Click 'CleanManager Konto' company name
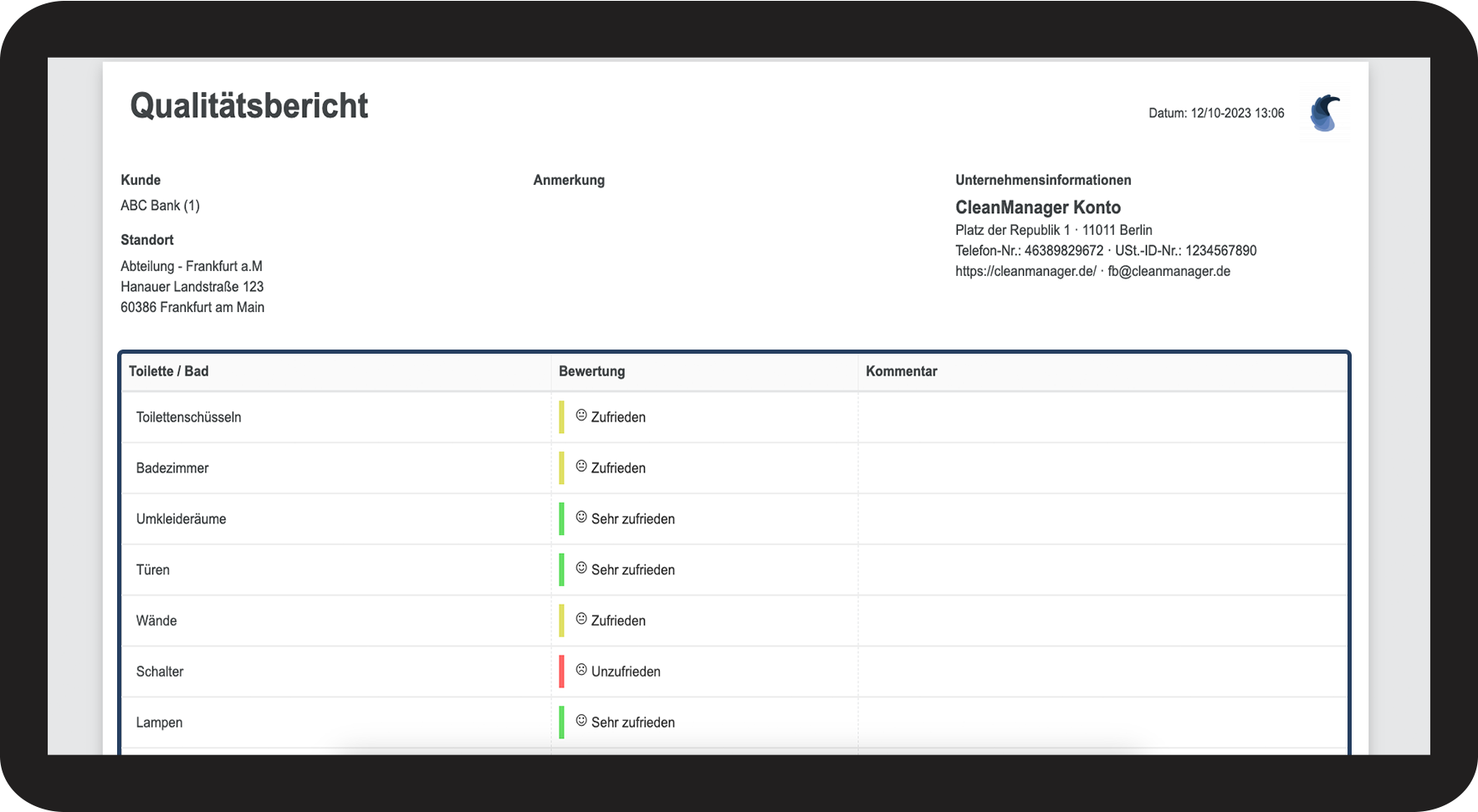The image size is (1478, 812). tap(1038, 207)
